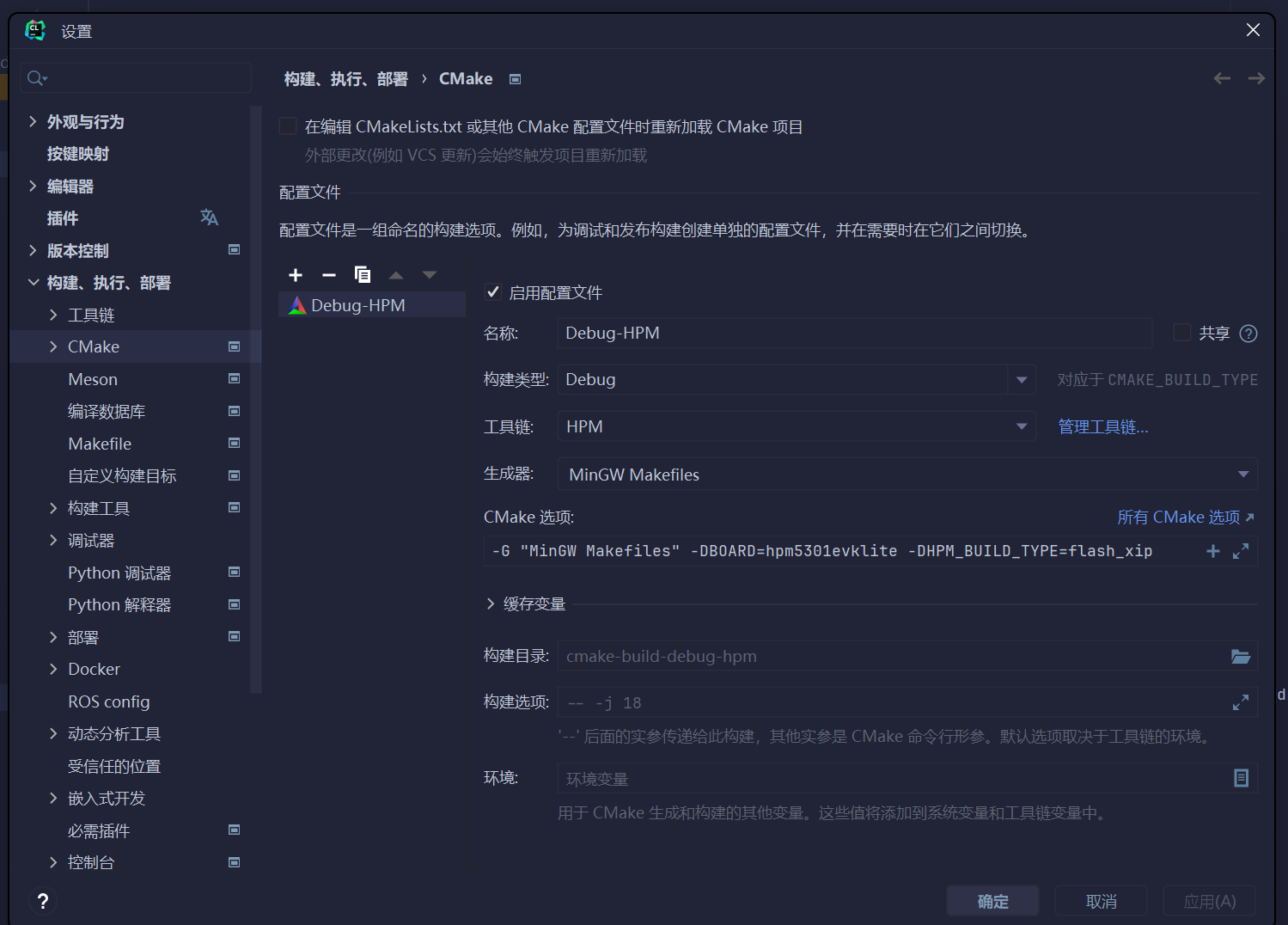Viewport: 1288px width, 925px height.
Task: Click the 应用(A) button
Action: coord(1209,901)
